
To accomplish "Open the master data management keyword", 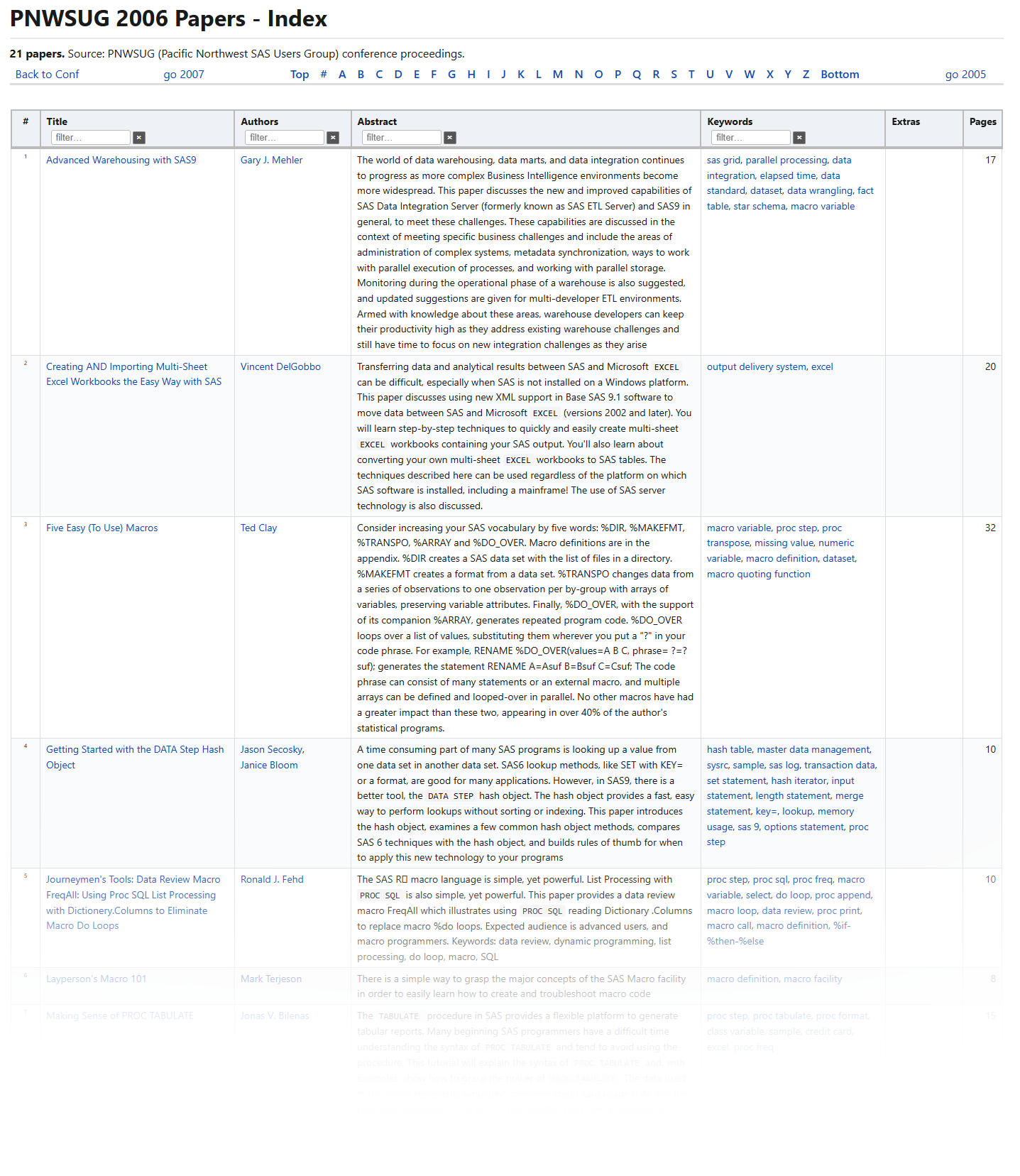I will tap(813, 750).
